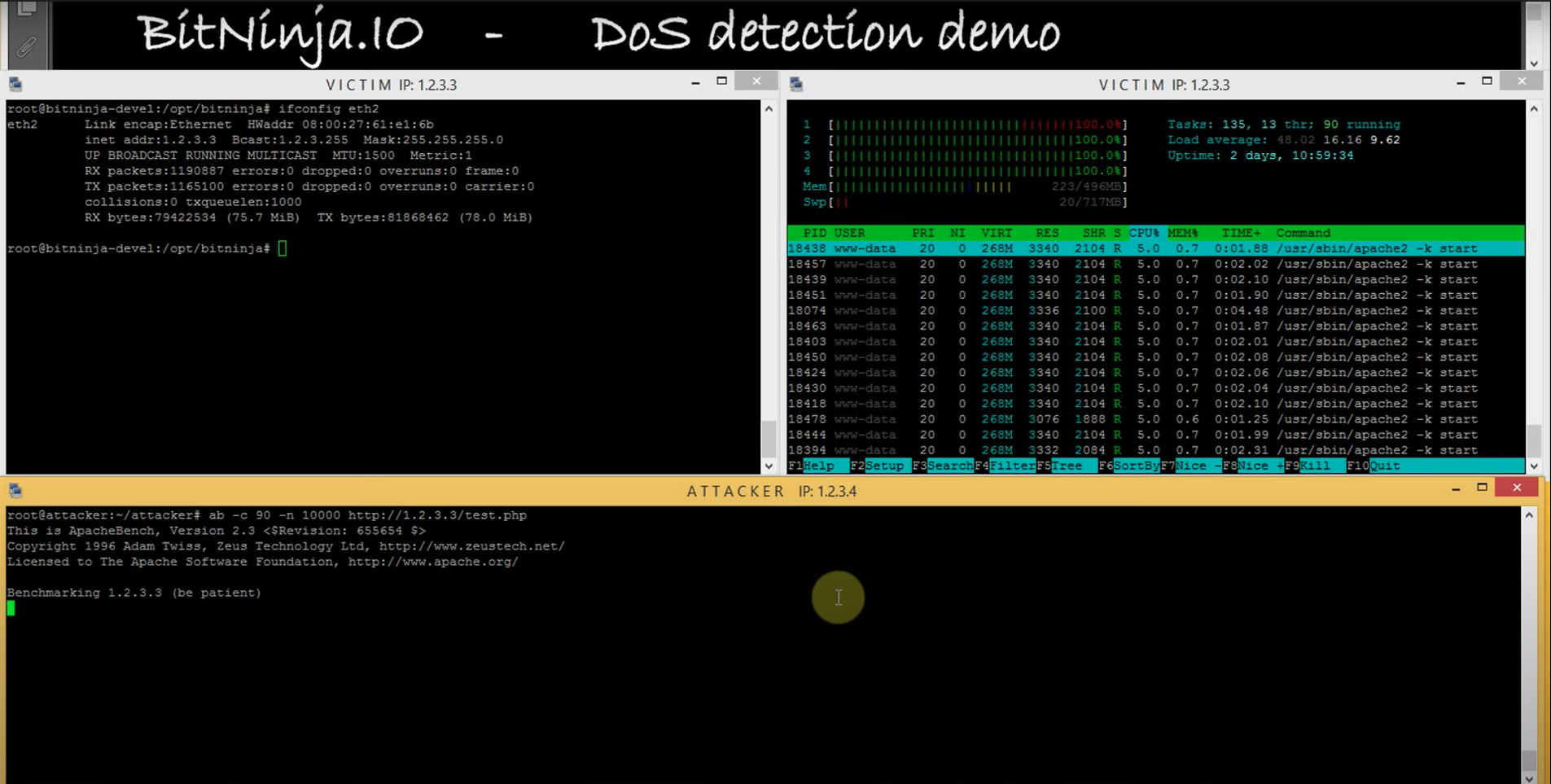This screenshot has height=784, width=1551.
Task: Sort htop by the PID column header
Action: point(815,233)
